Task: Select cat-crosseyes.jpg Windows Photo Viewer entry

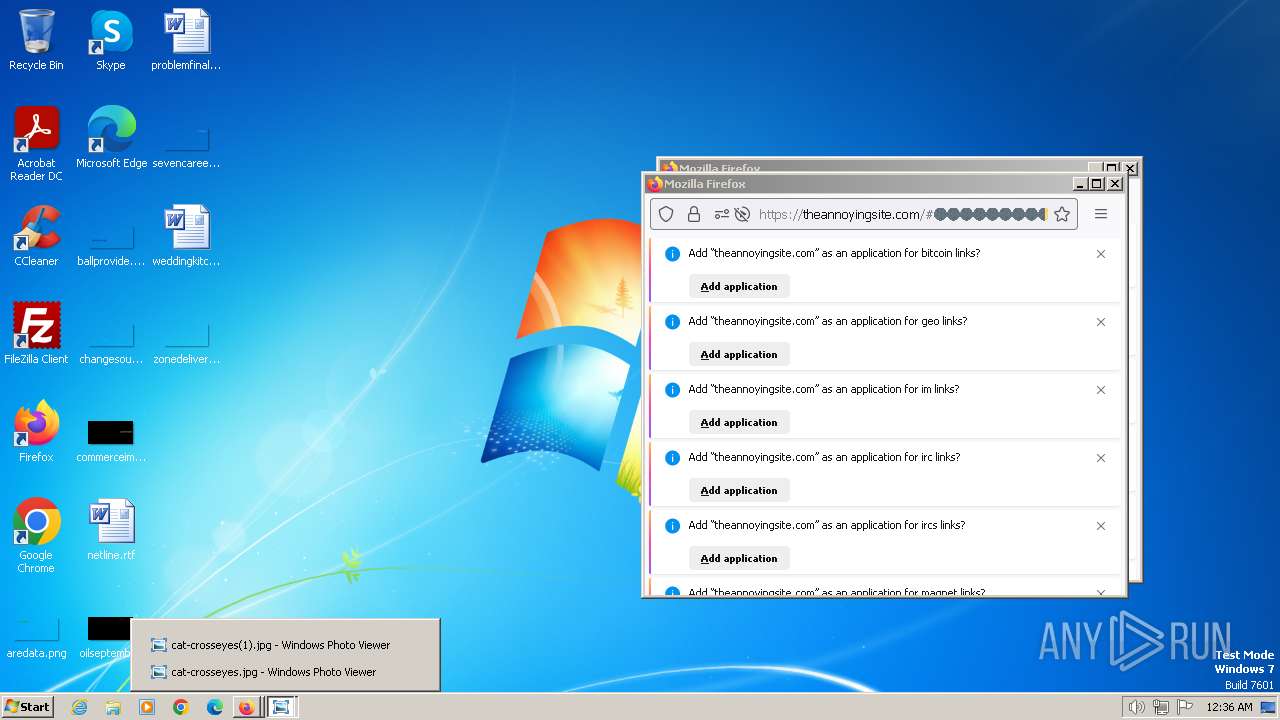Action: point(263,672)
